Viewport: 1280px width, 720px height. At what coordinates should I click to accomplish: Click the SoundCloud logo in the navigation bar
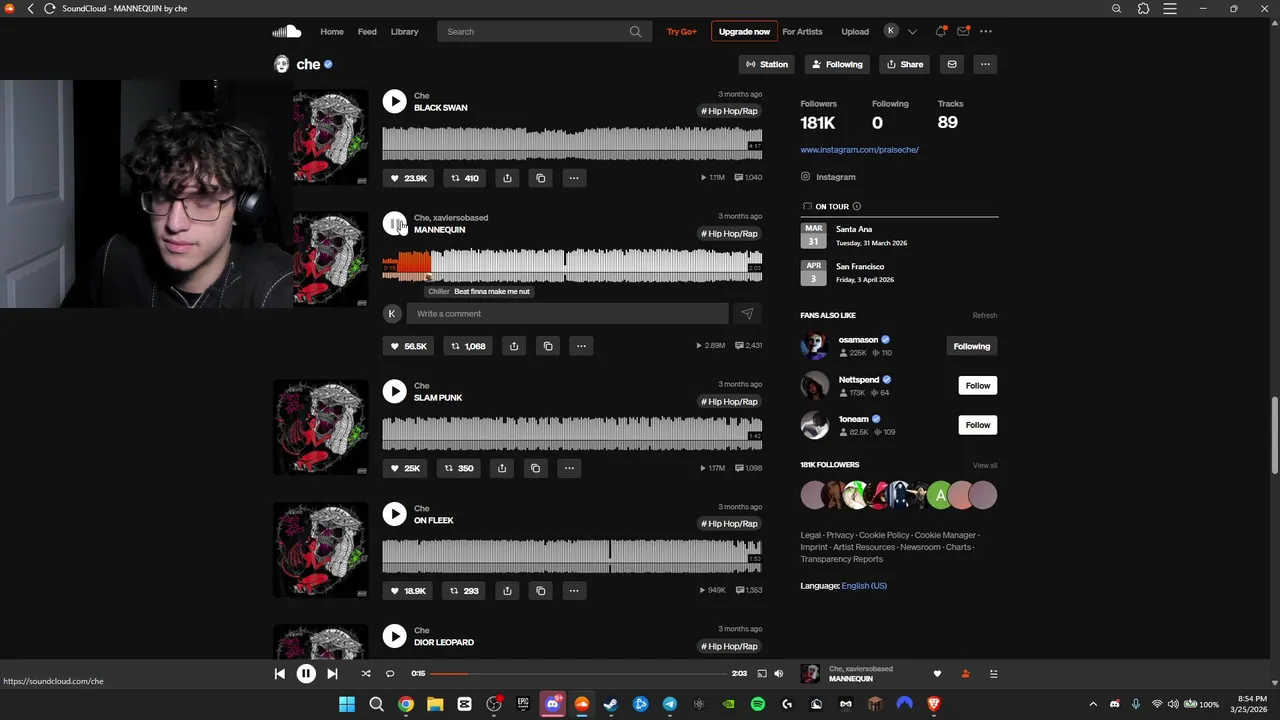(x=286, y=31)
